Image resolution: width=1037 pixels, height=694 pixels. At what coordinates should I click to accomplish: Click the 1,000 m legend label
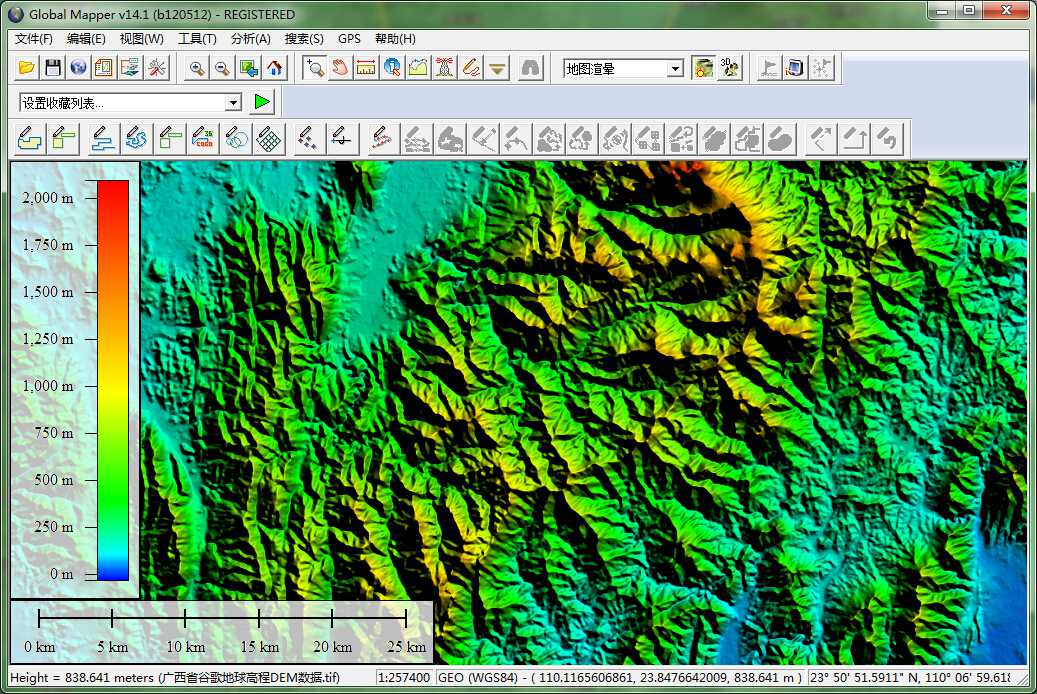point(48,386)
